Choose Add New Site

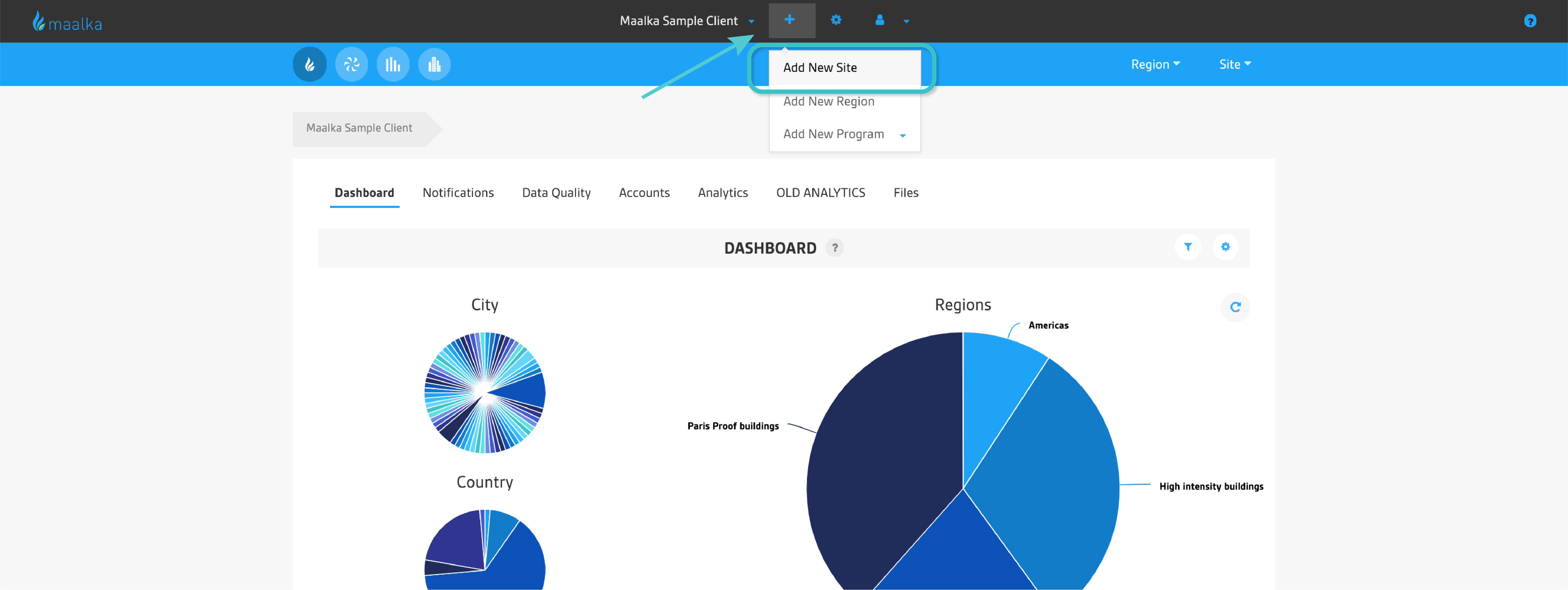[844, 68]
